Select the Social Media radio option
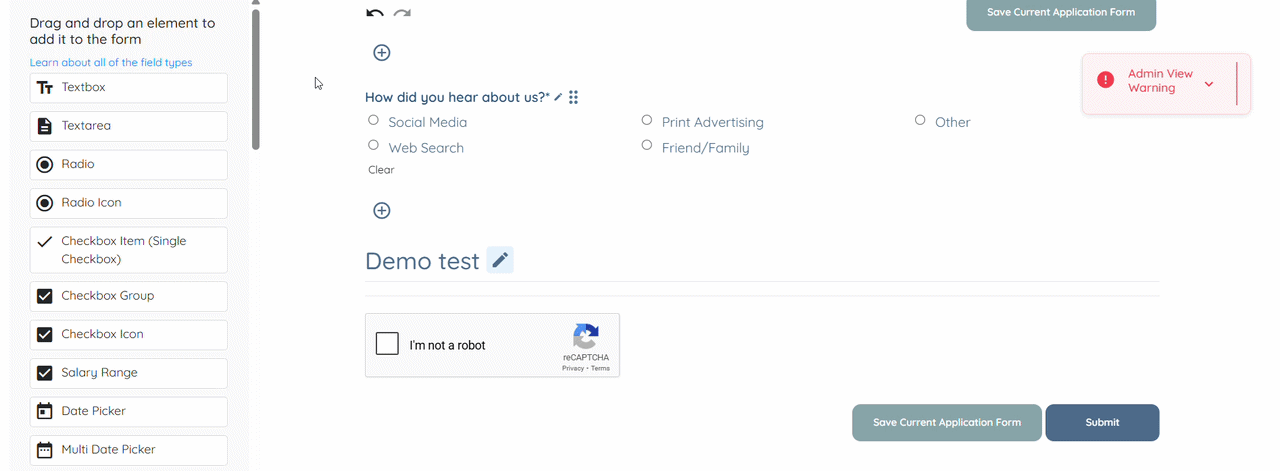This screenshot has width=1280, height=471. tap(373, 120)
